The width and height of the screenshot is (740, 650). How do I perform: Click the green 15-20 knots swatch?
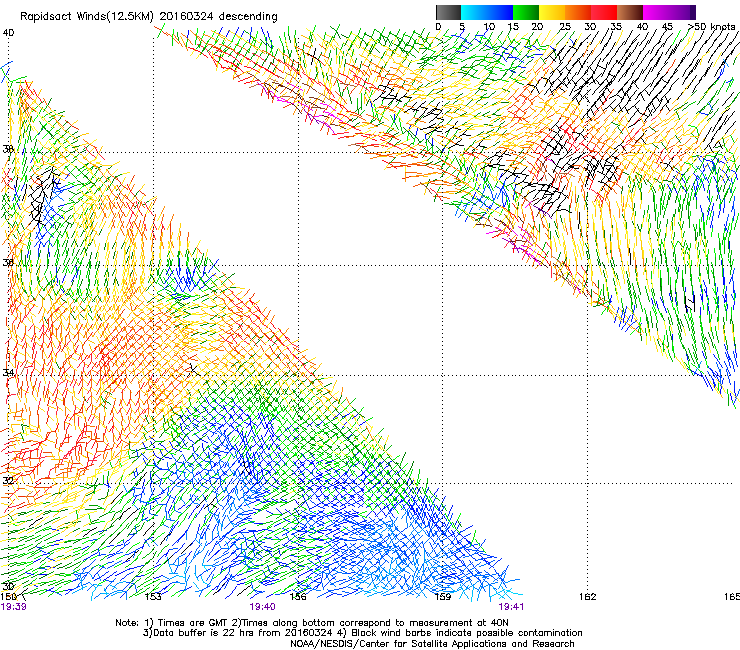[526, 12]
